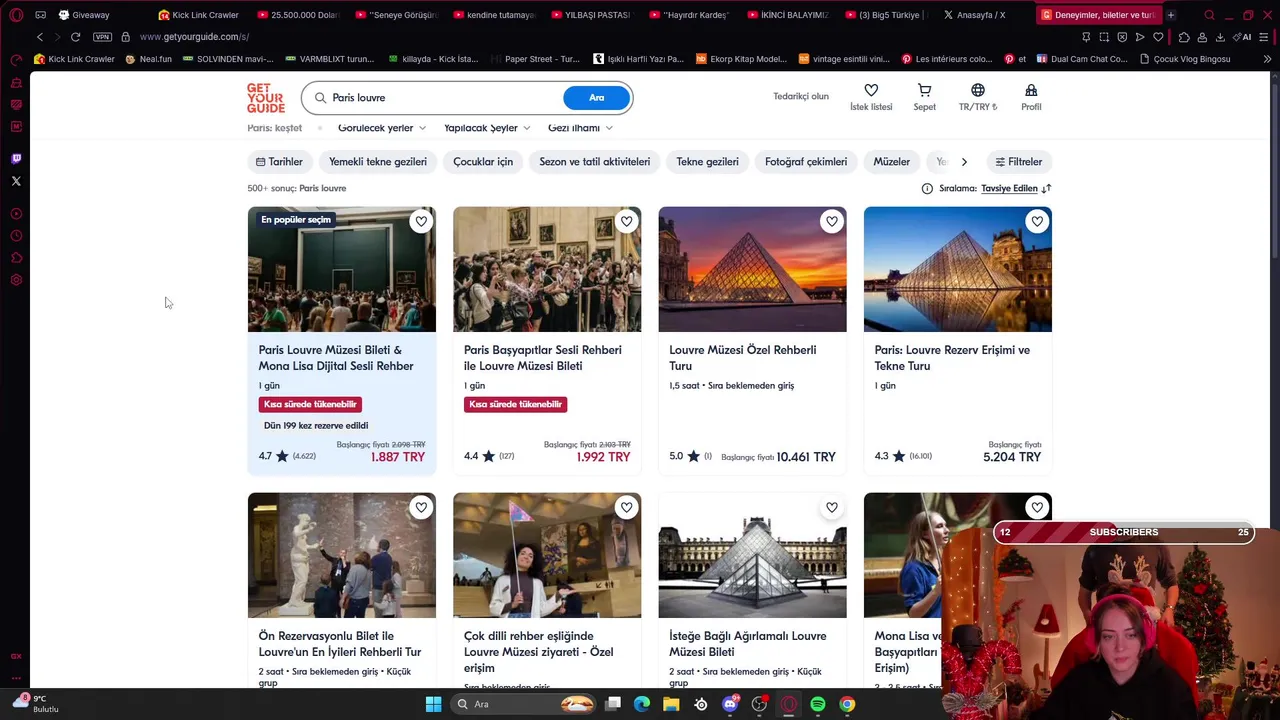Show more category chips with right arrow
This screenshot has width=1280, height=720.
coord(964,162)
